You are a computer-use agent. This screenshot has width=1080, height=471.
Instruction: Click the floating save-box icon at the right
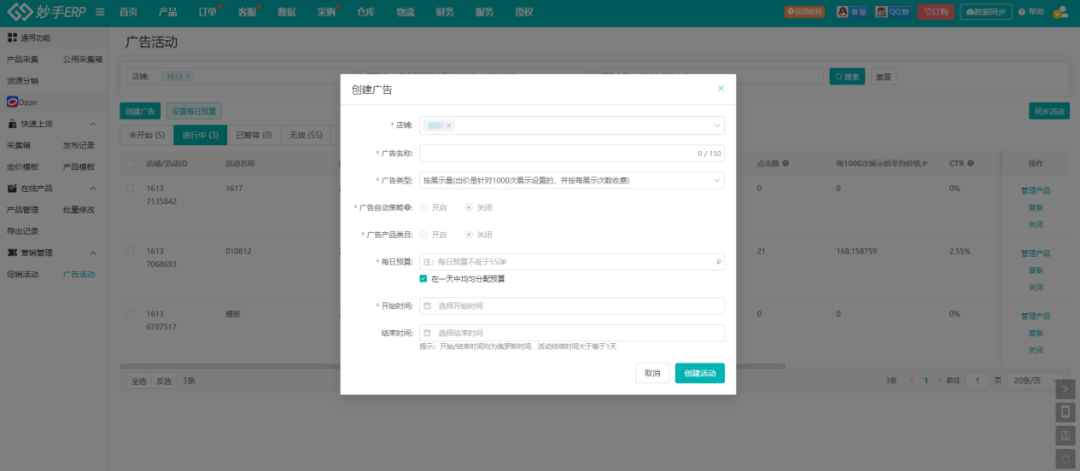[1065, 436]
